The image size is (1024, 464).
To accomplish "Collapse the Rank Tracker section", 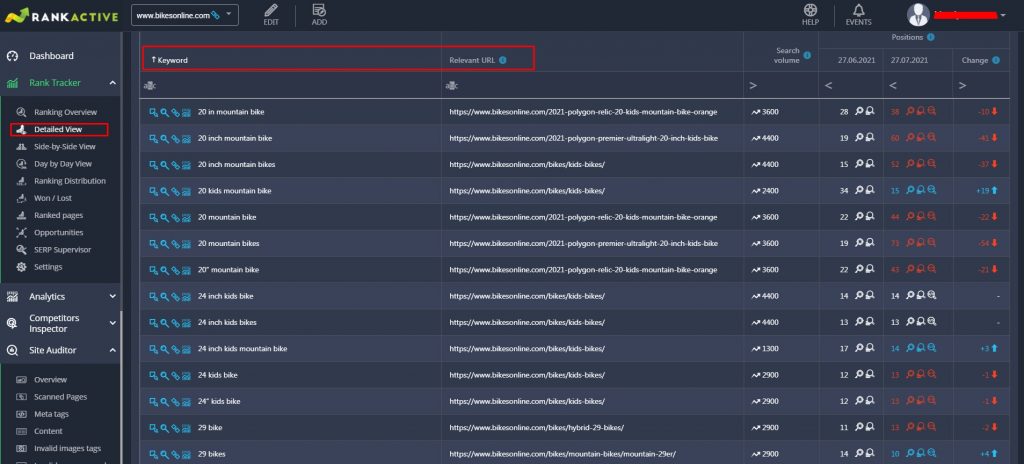I will (x=112, y=83).
